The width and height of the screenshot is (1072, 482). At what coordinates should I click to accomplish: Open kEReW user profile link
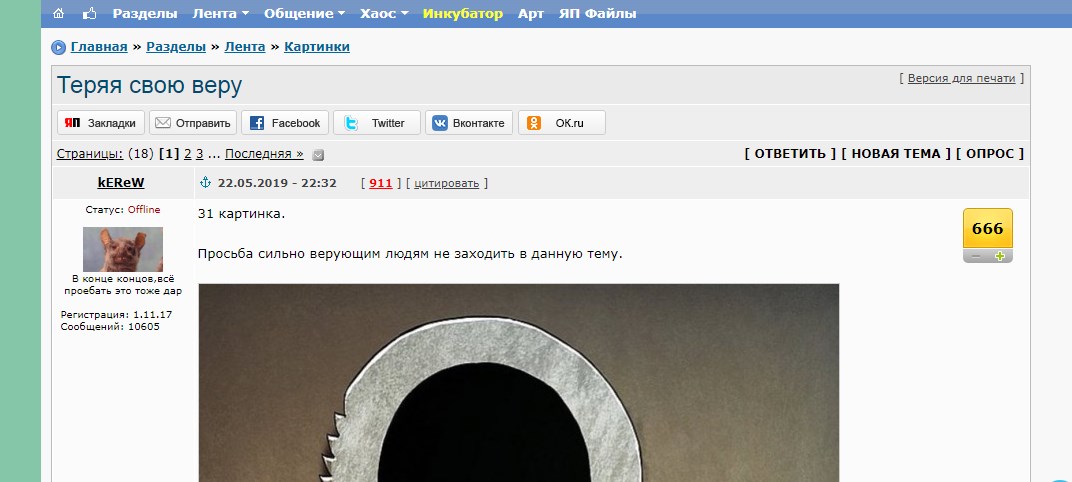pos(121,183)
